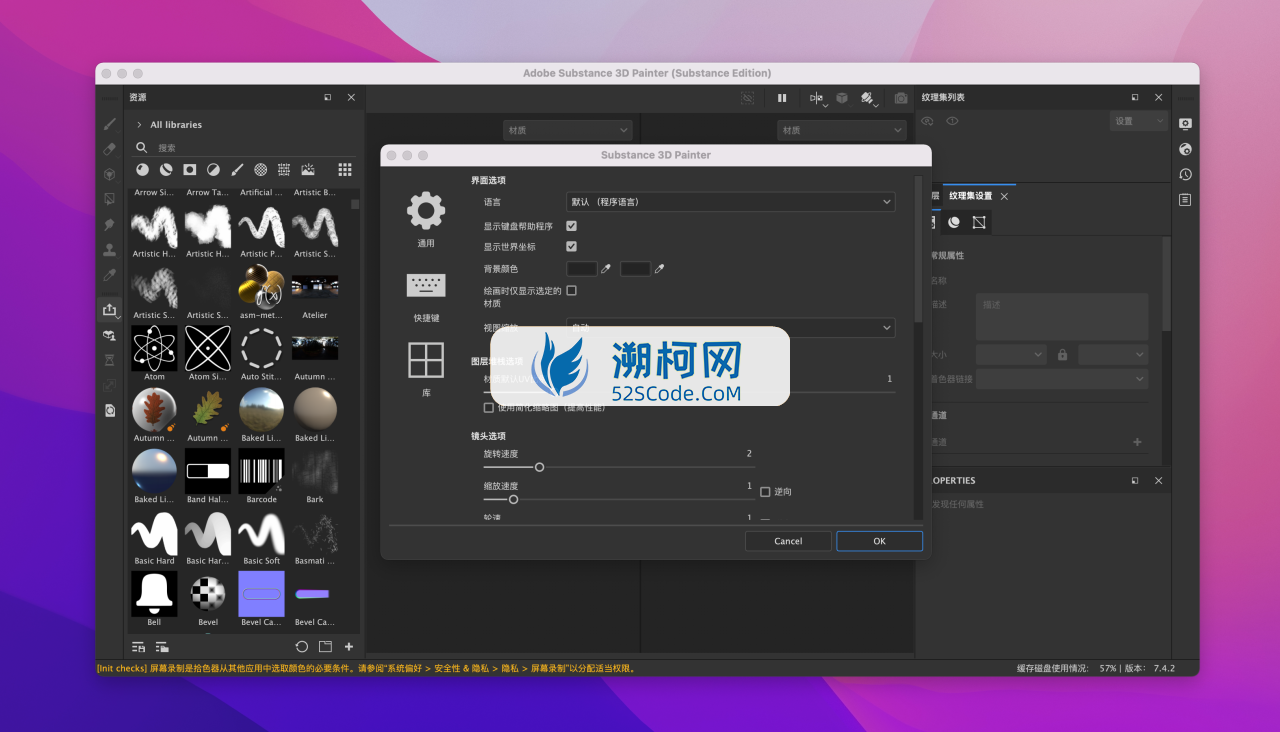
Task: Open the symmetry settings icon
Action: (x=817, y=98)
